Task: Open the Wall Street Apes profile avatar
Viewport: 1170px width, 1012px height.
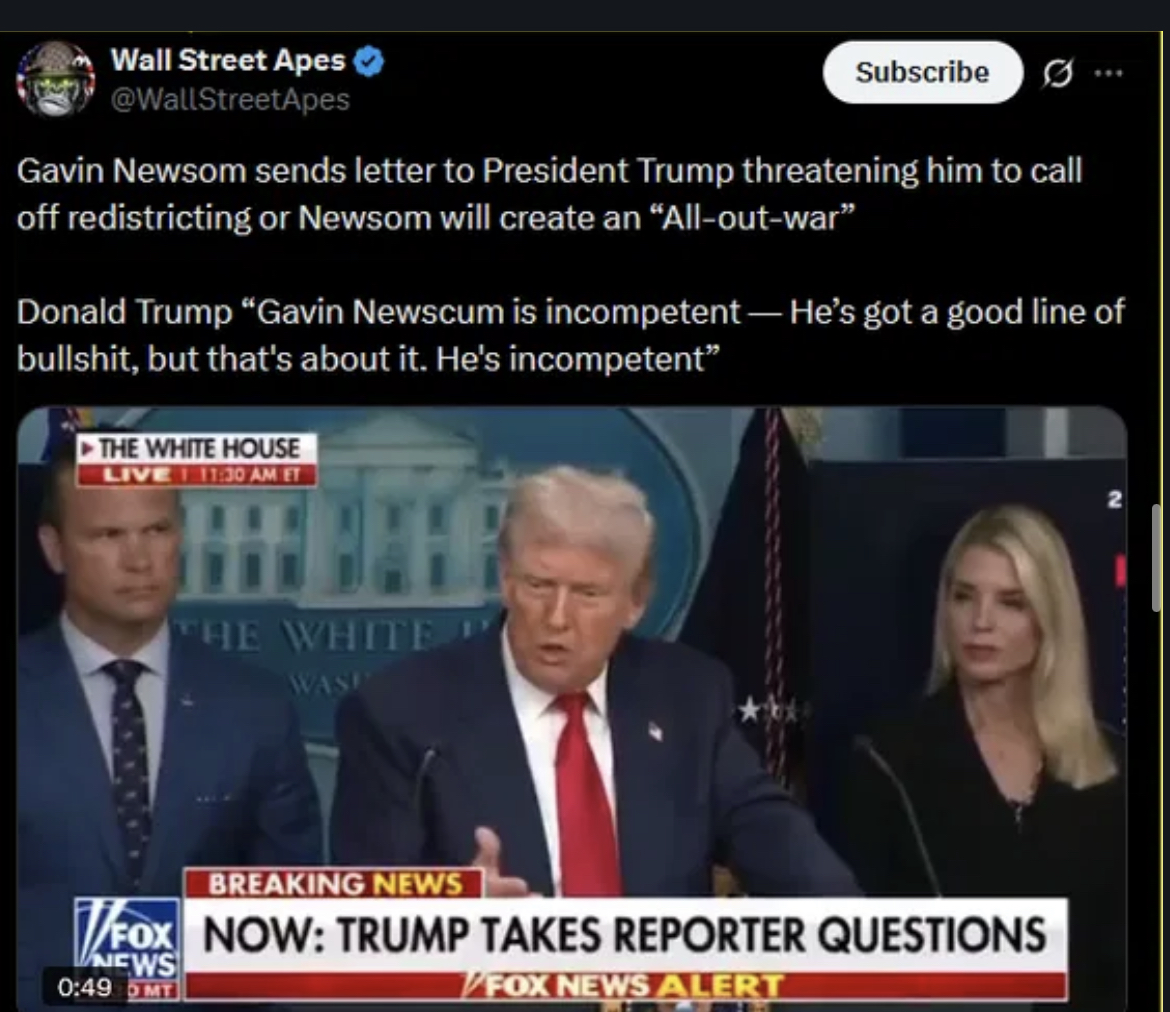Action: coord(56,79)
